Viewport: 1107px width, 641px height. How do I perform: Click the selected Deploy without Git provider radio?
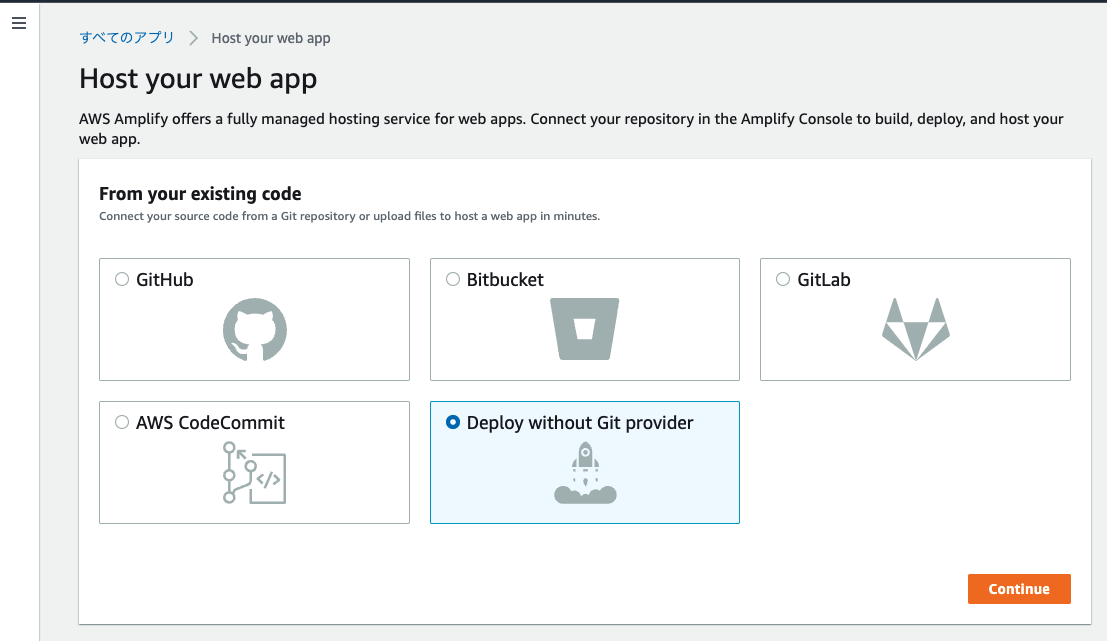coord(452,422)
